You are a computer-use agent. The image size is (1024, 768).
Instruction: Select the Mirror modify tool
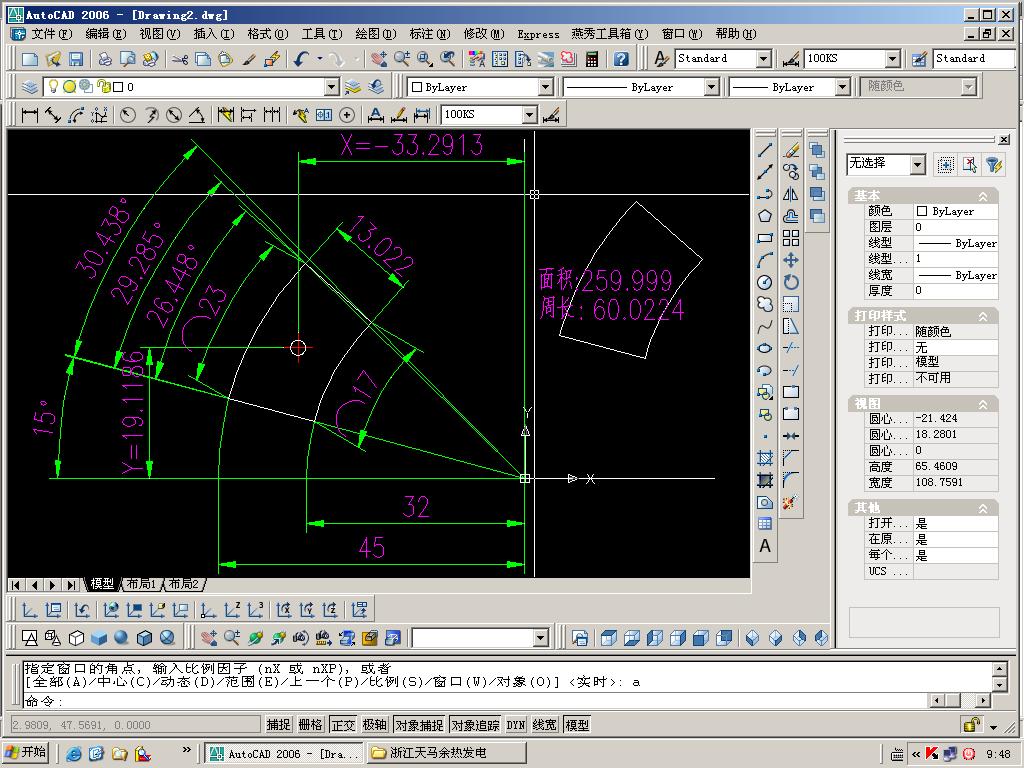point(791,194)
